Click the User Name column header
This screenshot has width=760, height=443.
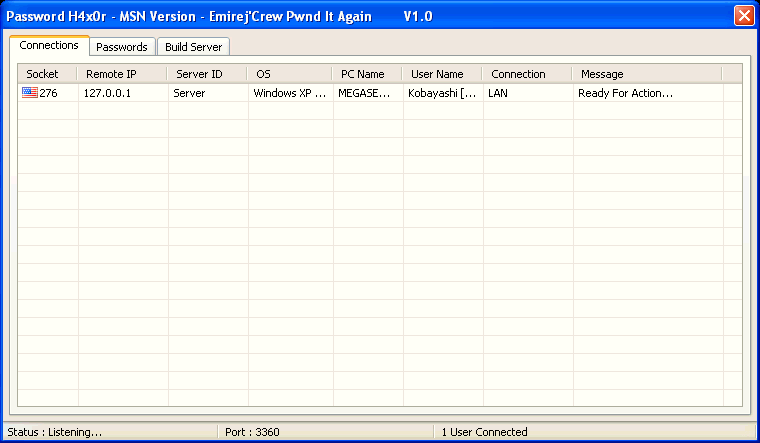(x=441, y=74)
